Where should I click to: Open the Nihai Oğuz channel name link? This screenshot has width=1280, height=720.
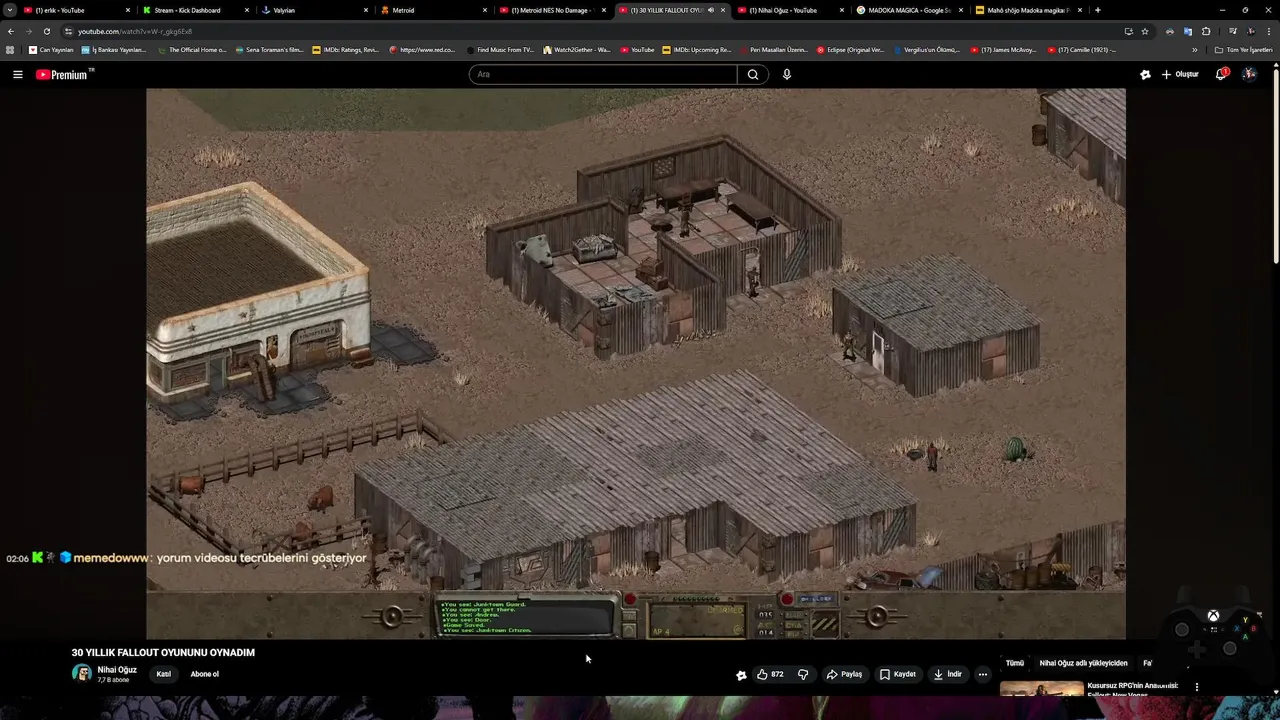(117, 670)
